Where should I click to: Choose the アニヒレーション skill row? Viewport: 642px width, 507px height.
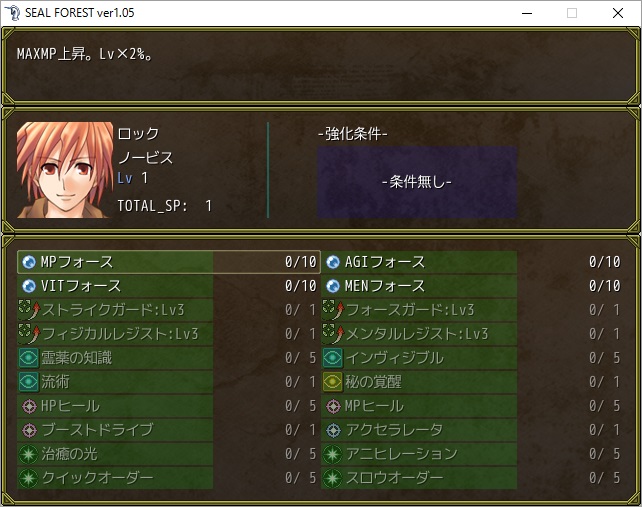point(472,454)
